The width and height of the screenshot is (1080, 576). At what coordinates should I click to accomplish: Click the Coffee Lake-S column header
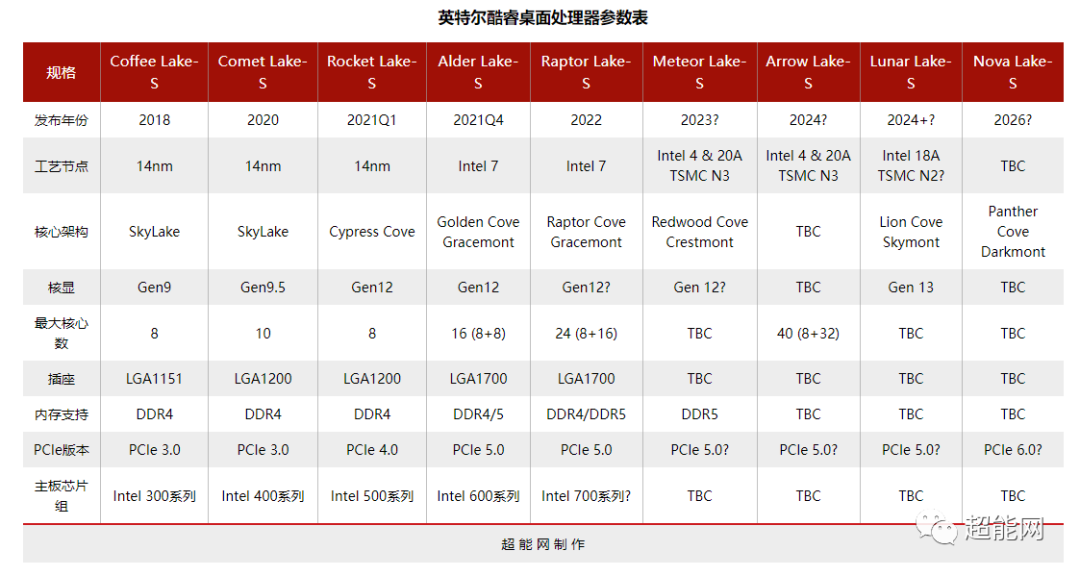point(154,72)
